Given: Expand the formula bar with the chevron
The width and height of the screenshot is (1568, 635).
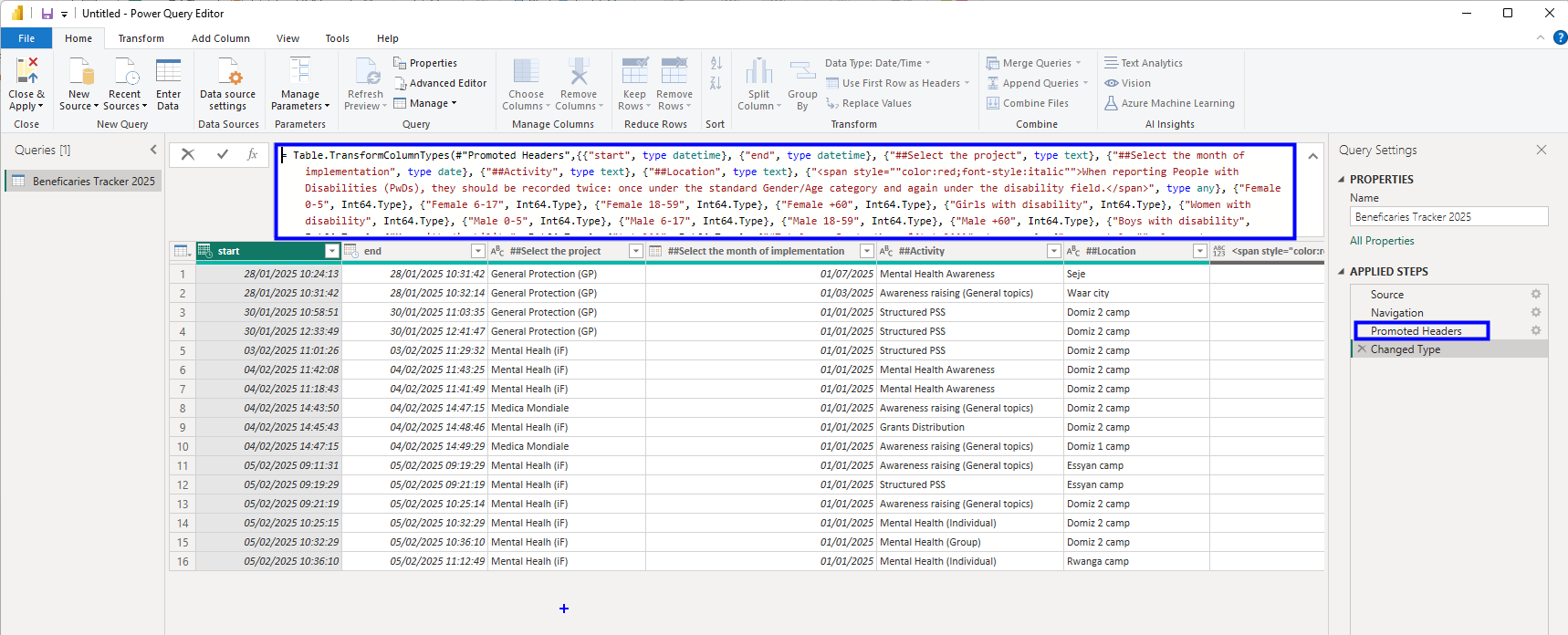Looking at the screenshot, I should click(1312, 156).
